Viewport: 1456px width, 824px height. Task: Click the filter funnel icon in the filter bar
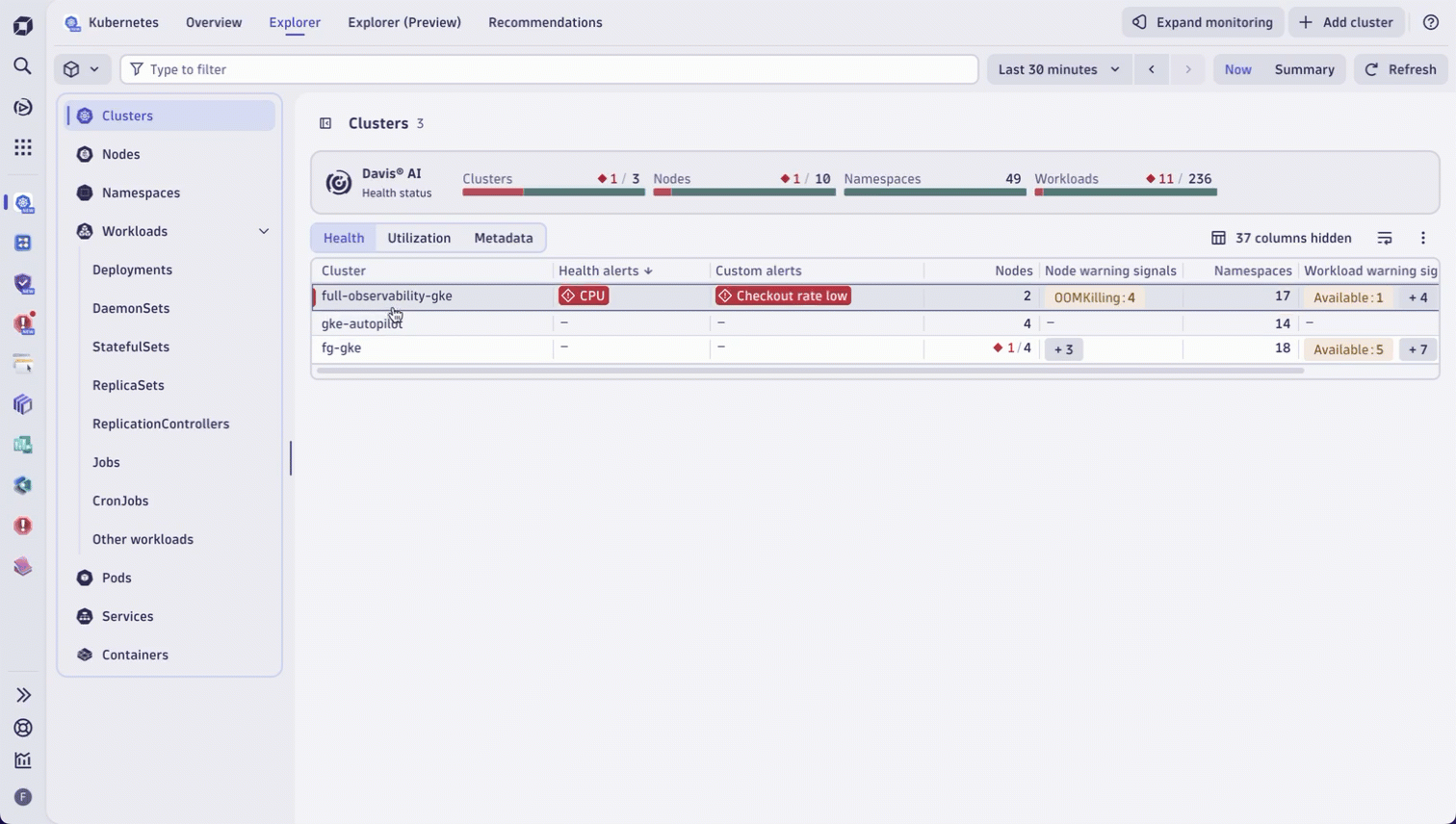[137, 69]
